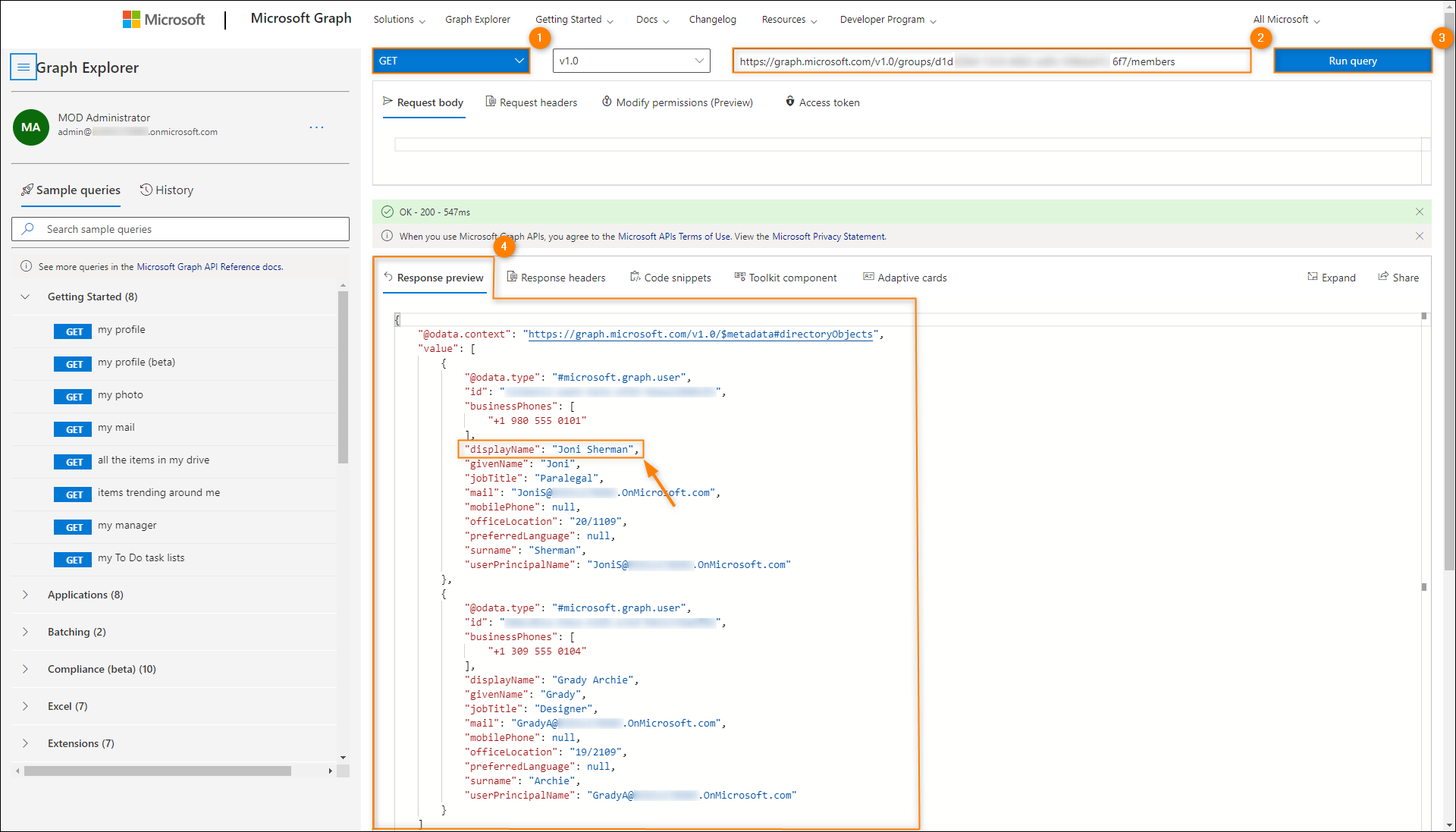Open the Developer Program menu
The height and width of the screenshot is (832, 1456).
(x=888, y=20)
